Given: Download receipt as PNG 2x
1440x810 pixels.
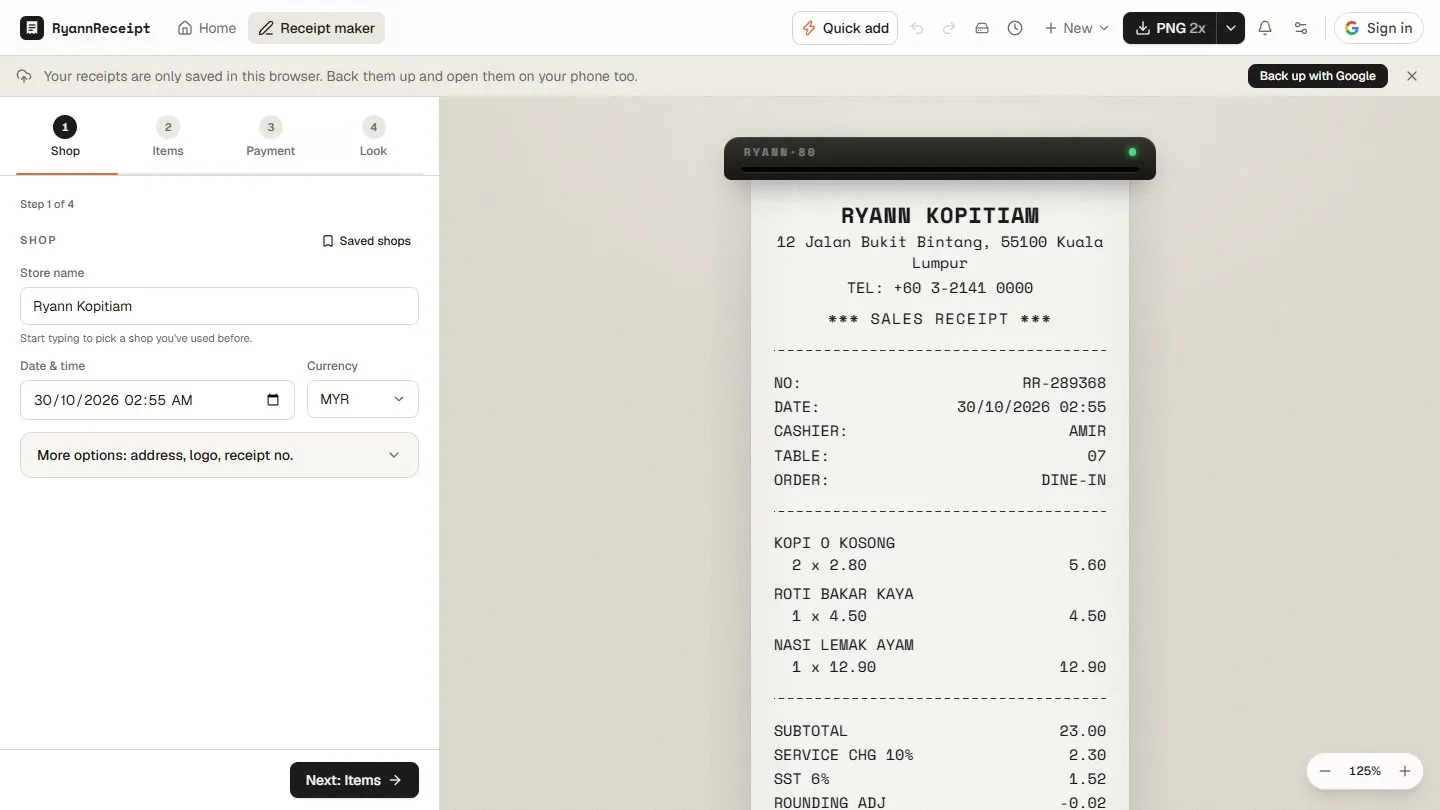Looking at the screenshot, I should [1170, 28].
